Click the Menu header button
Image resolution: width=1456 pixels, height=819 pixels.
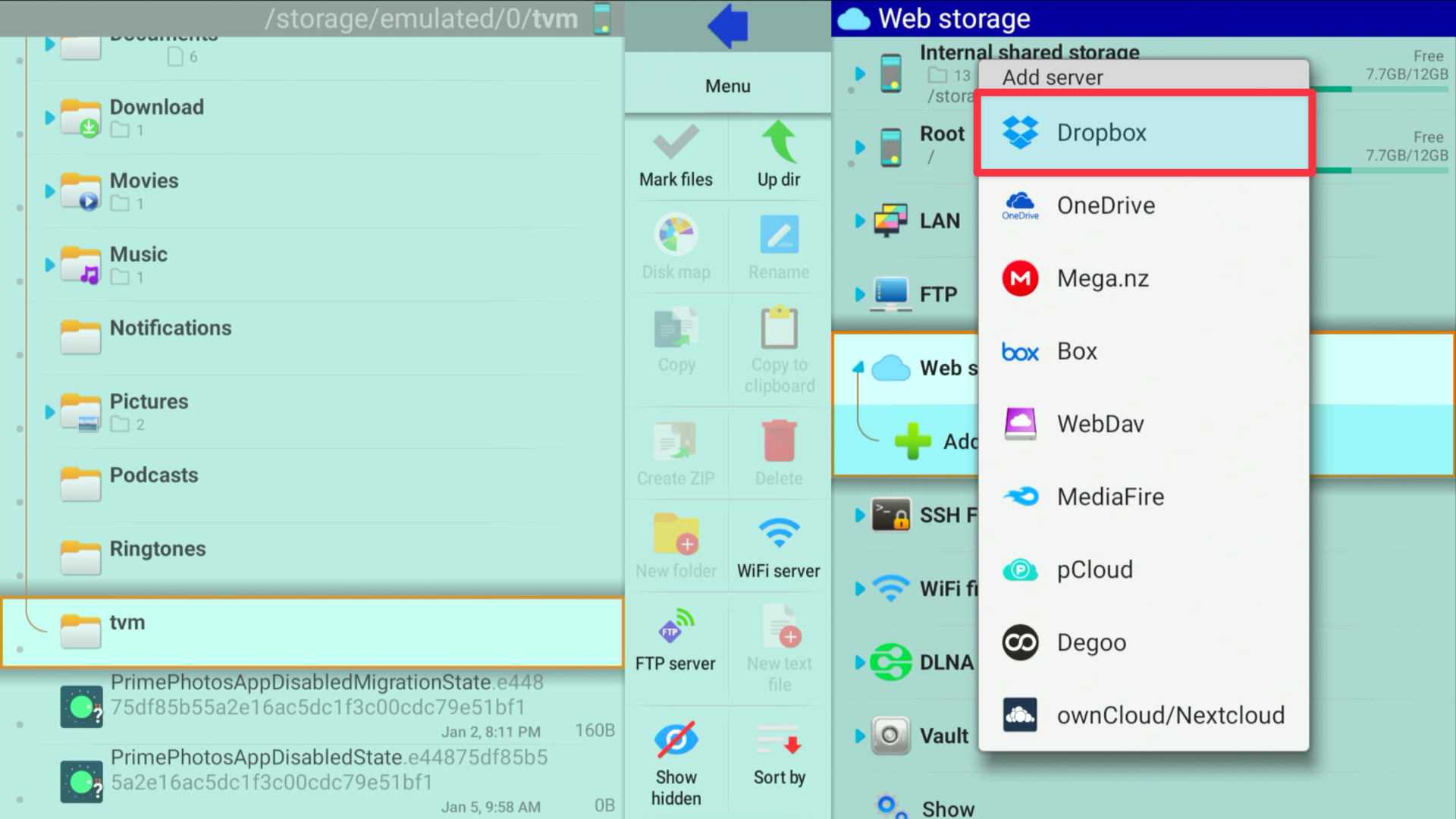[727, 86]
